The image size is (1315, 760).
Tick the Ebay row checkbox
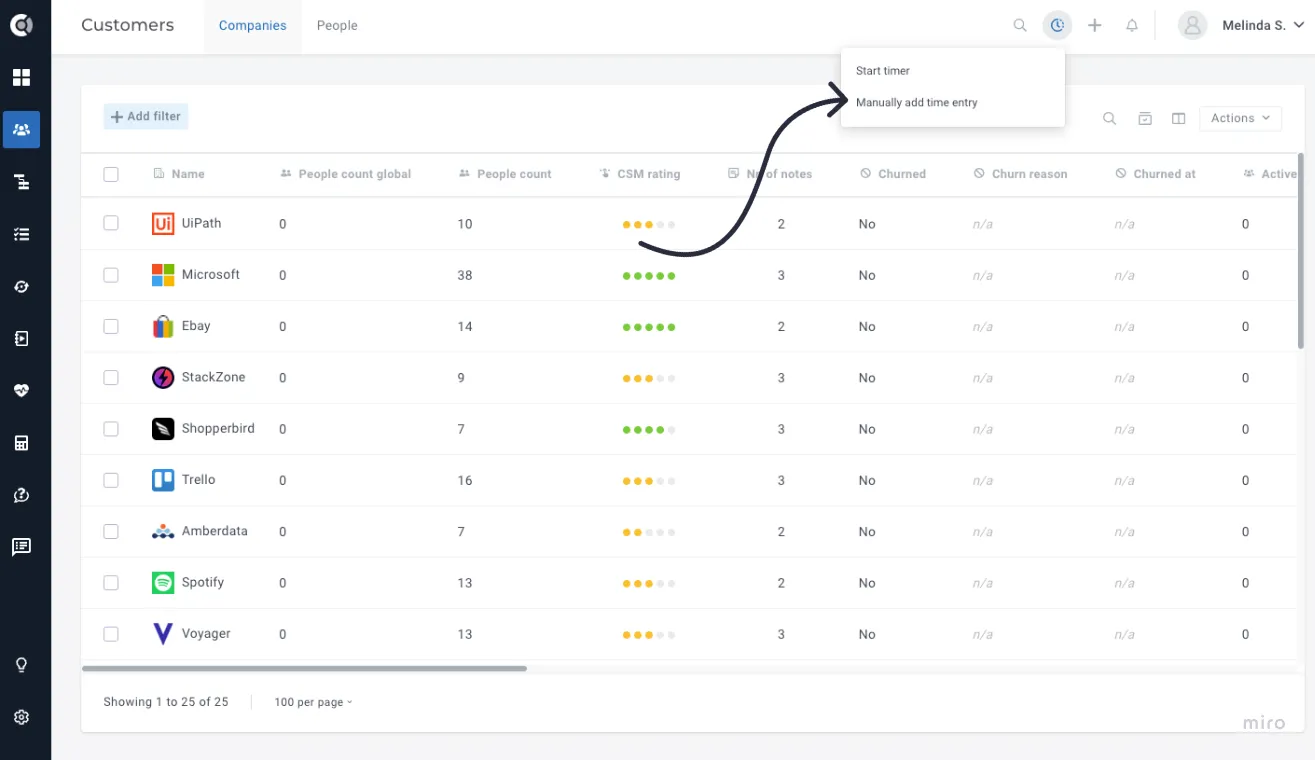coord(111,326)
